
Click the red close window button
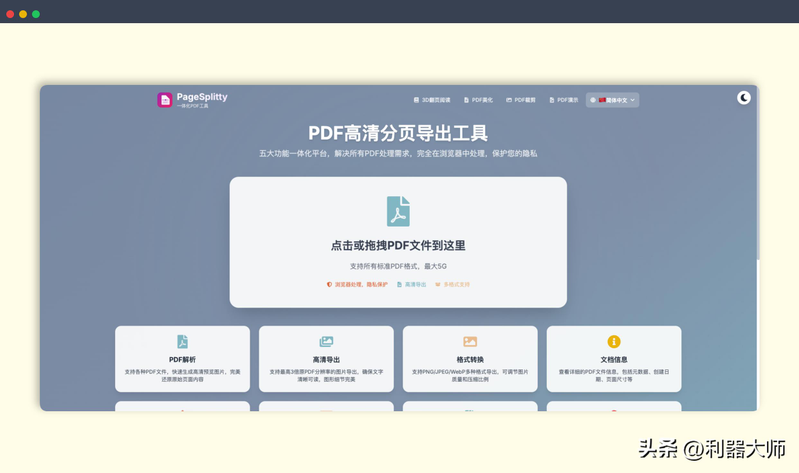10,14
